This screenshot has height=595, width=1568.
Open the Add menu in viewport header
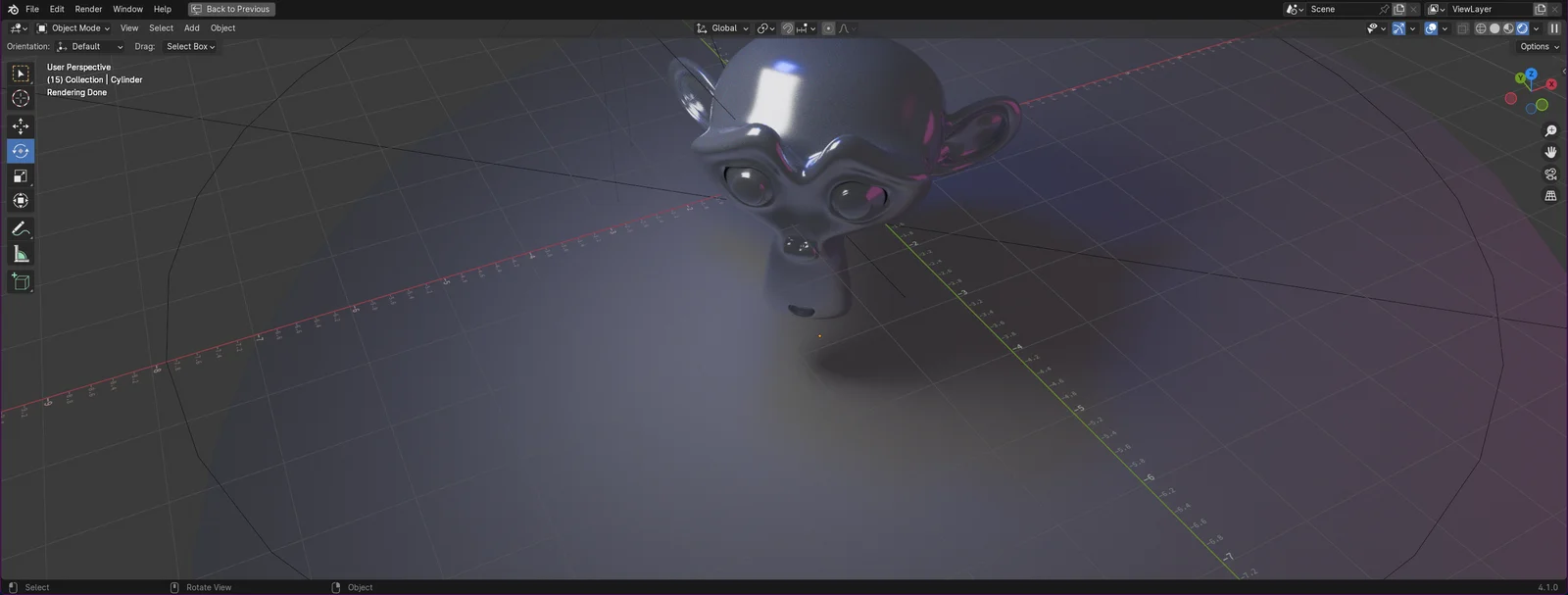(x=192, y=28)
